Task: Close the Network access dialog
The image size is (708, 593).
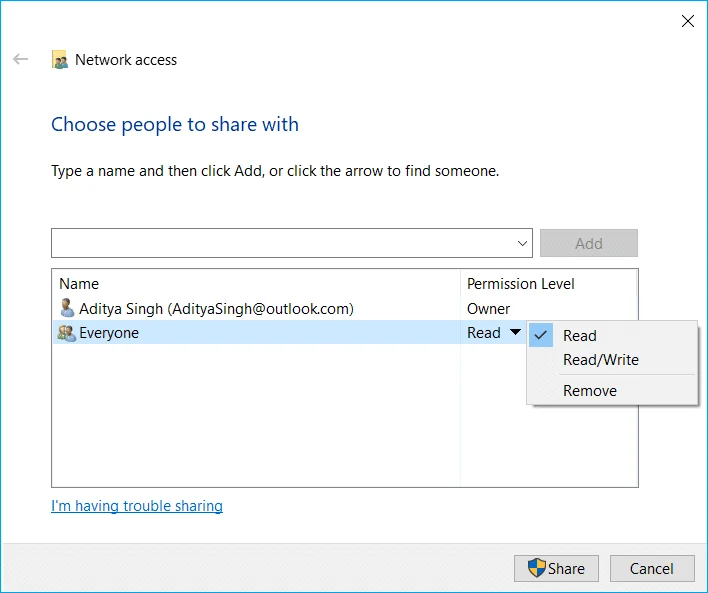Action: click(x=688, y=21)
